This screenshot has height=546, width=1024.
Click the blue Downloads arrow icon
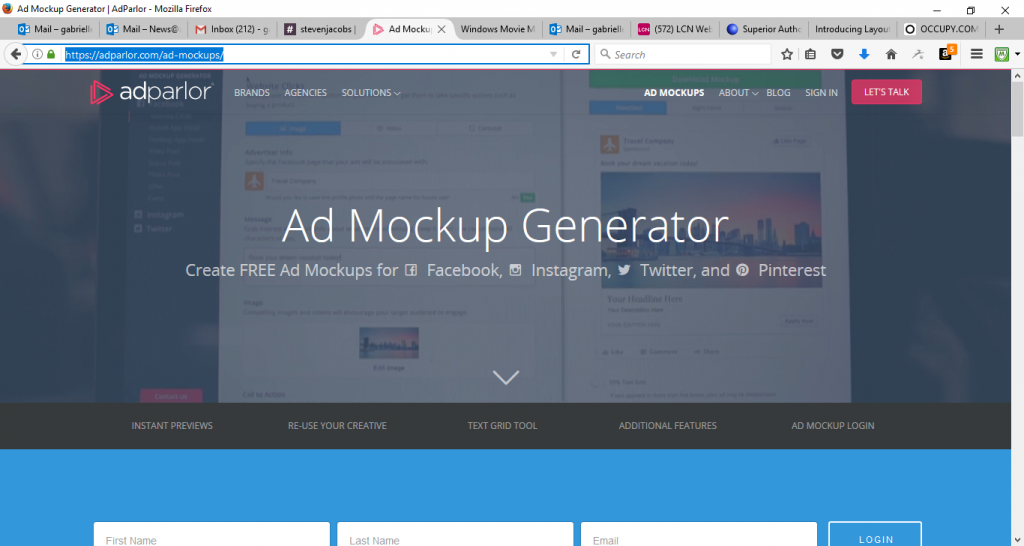(x=864, y=54)
